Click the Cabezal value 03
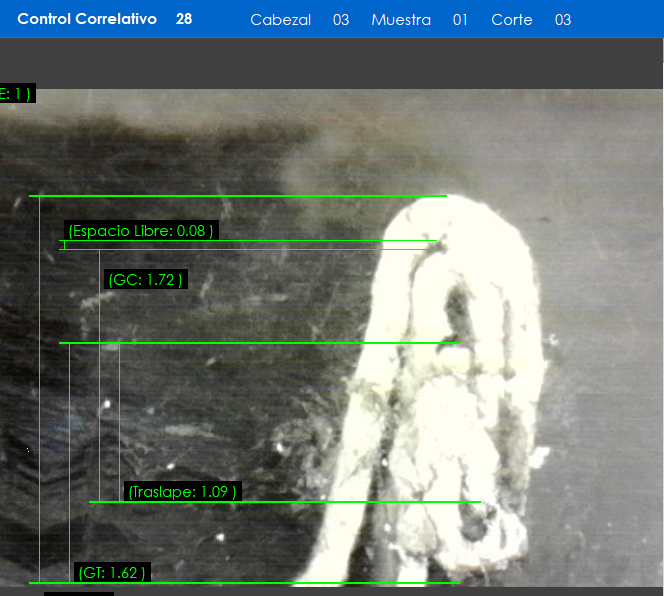Viewport: 664px width, 596px height. tap(341, 20)
